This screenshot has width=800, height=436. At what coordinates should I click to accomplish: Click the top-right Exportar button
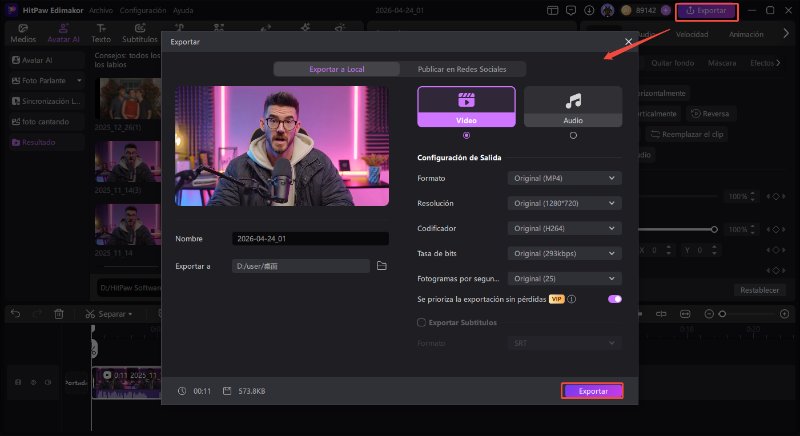pos(707,11)
